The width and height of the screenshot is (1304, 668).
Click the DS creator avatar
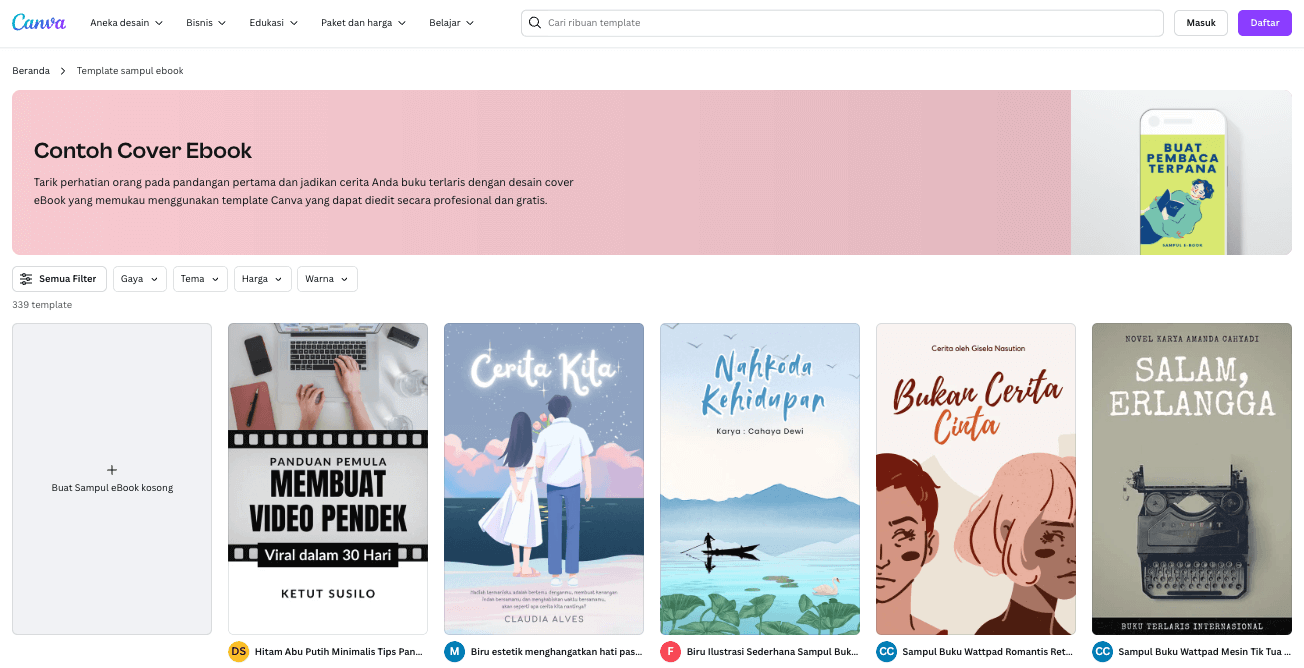(237, 651)
